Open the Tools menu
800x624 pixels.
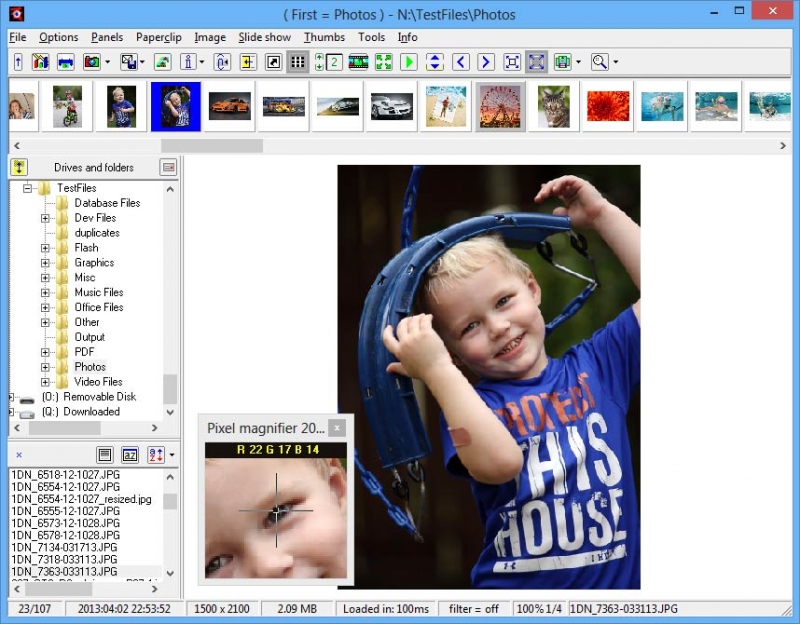[371, 37]
